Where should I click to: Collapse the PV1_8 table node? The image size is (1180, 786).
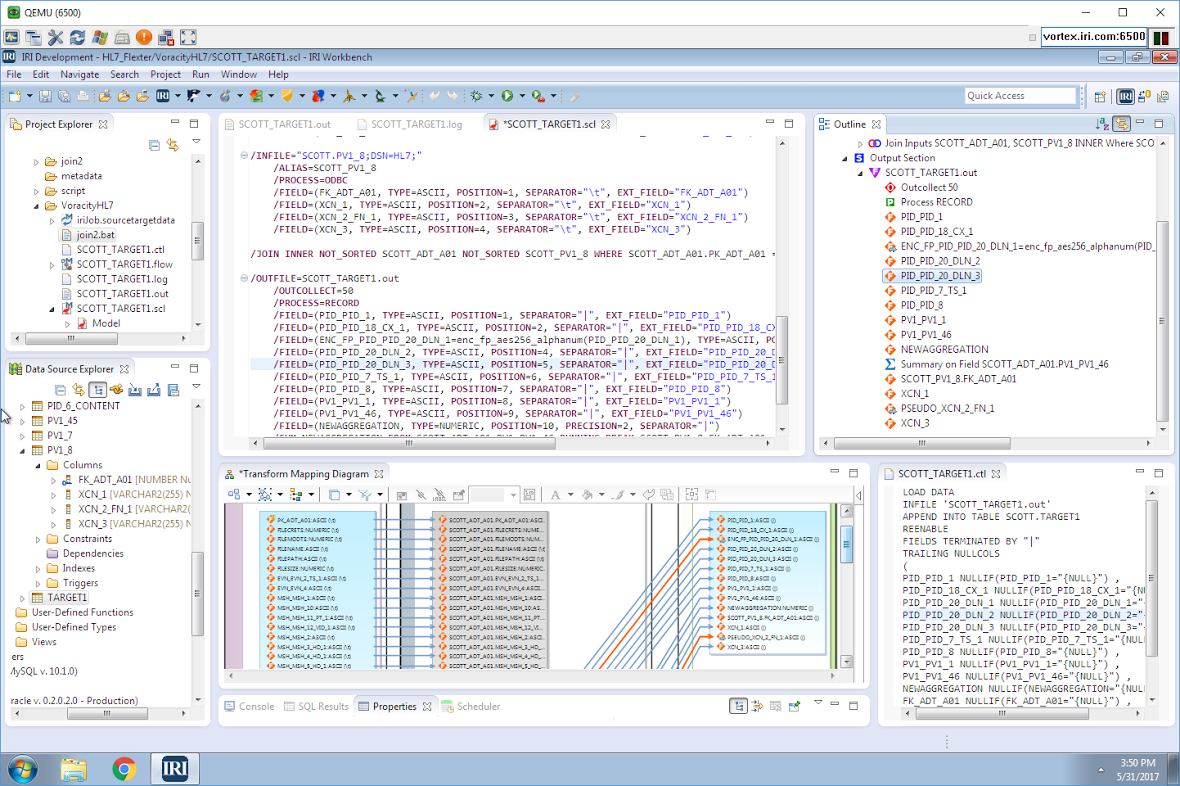(x=22, y=450)
